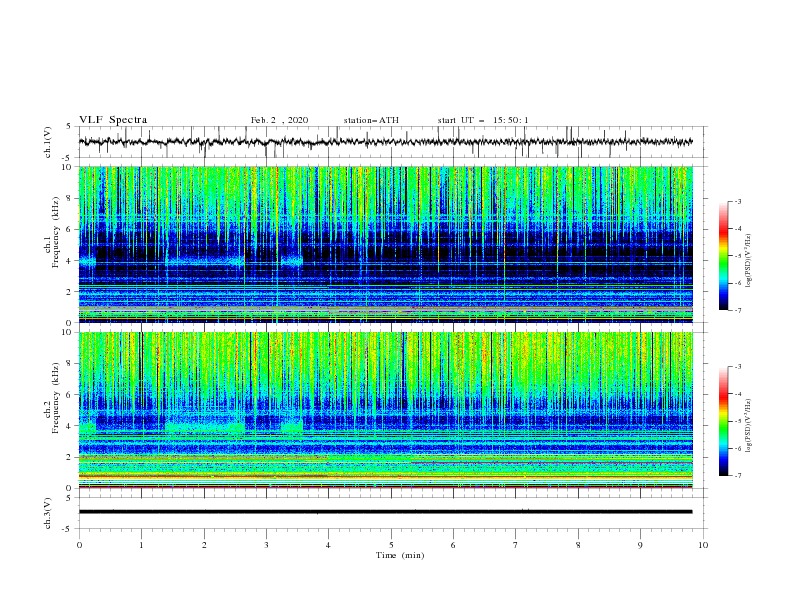
Task: Click the "5" voltage tick on ch.3(V) axis
Action: (x=69, y=498)
